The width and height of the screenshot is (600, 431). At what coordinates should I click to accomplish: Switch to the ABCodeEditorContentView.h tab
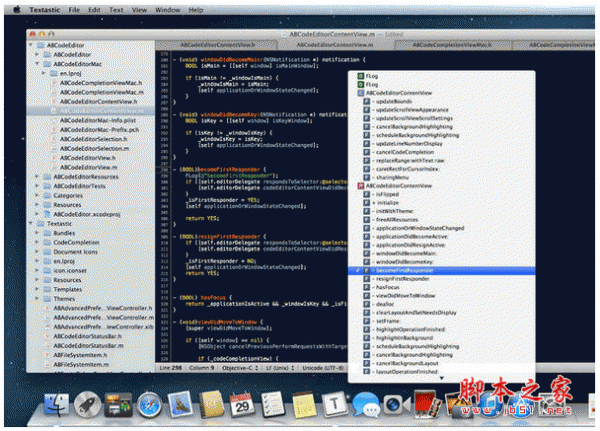click(x=217, y=45)
